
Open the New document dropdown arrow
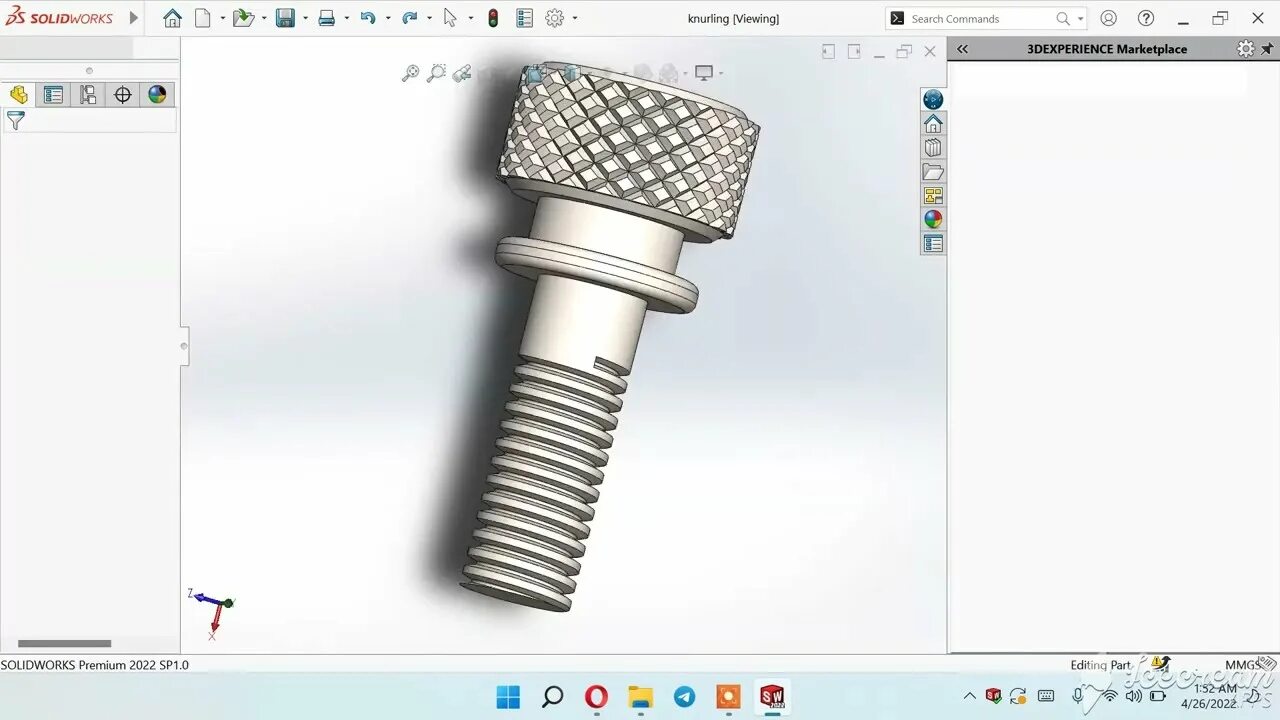[x=222, y=18]
